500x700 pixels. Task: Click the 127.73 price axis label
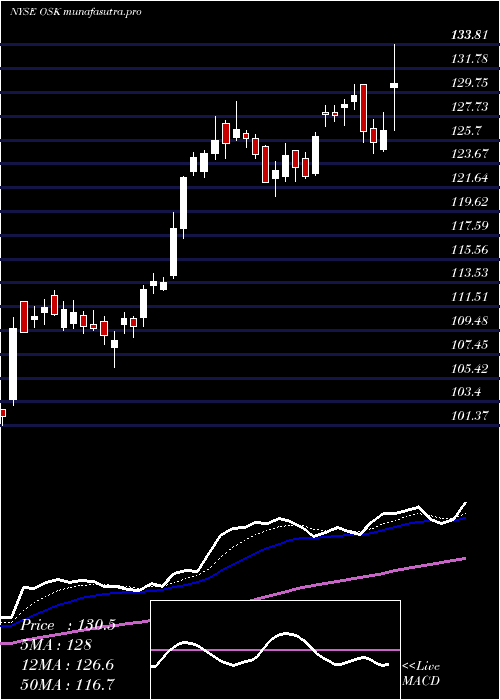pyautogui.click(x=469, y=106)
